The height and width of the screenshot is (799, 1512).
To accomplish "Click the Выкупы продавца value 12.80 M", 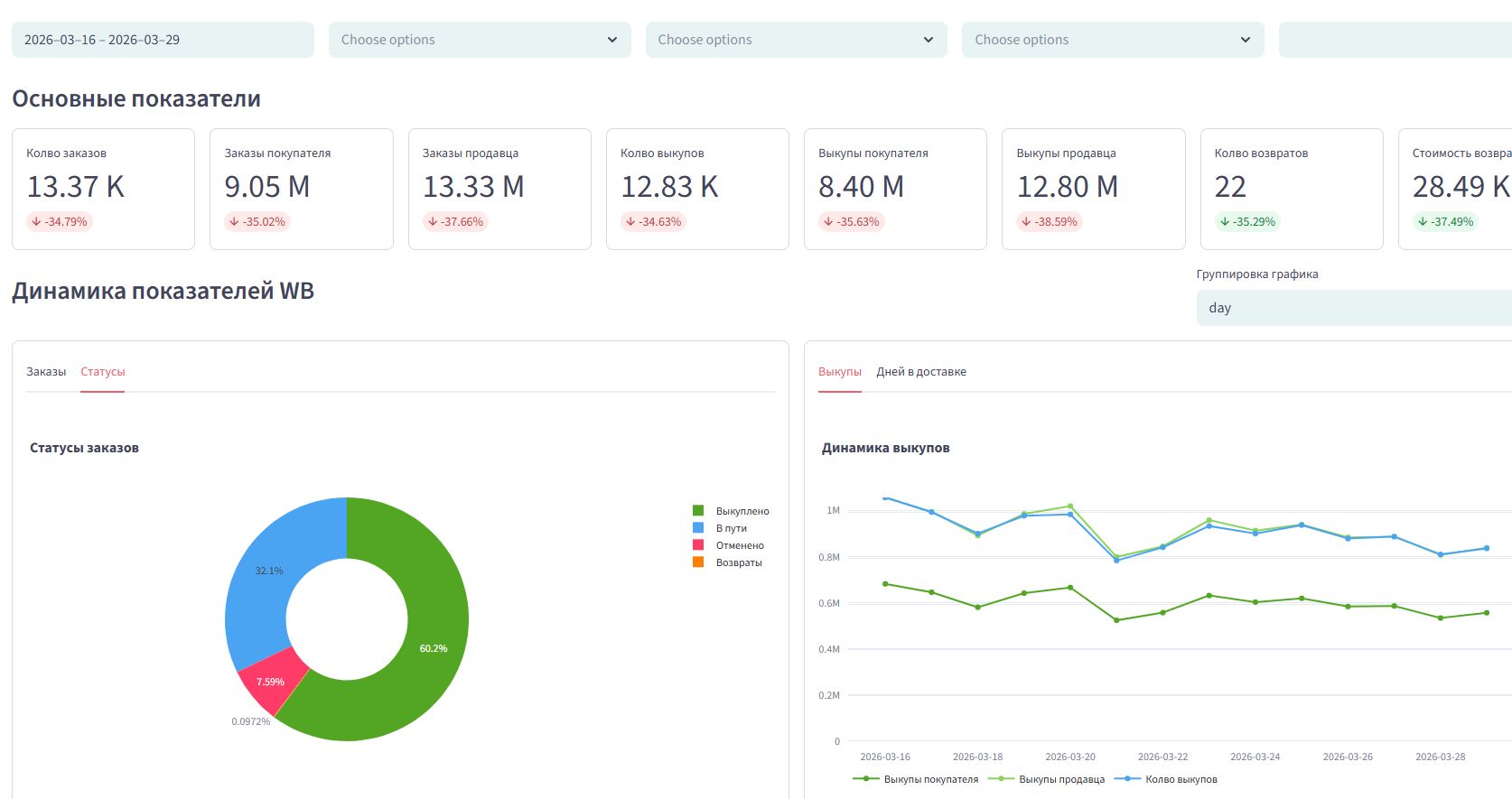I will 1068,187.
